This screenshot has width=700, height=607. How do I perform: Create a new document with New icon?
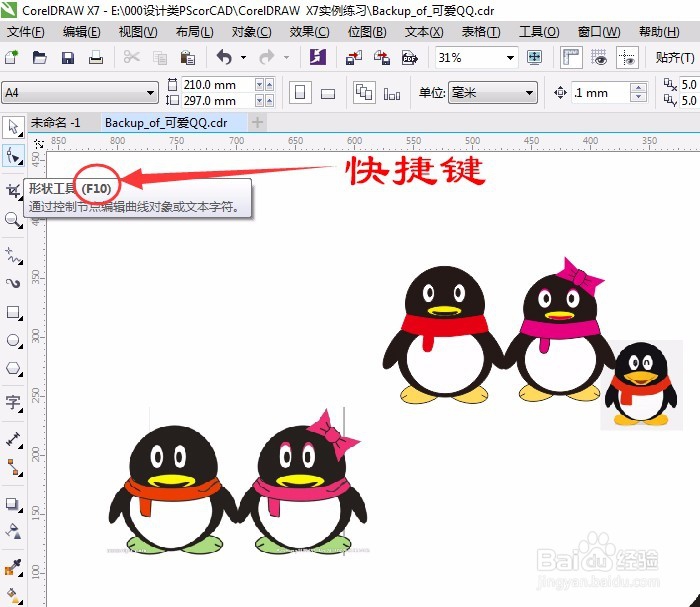click(x=12, y=58)
